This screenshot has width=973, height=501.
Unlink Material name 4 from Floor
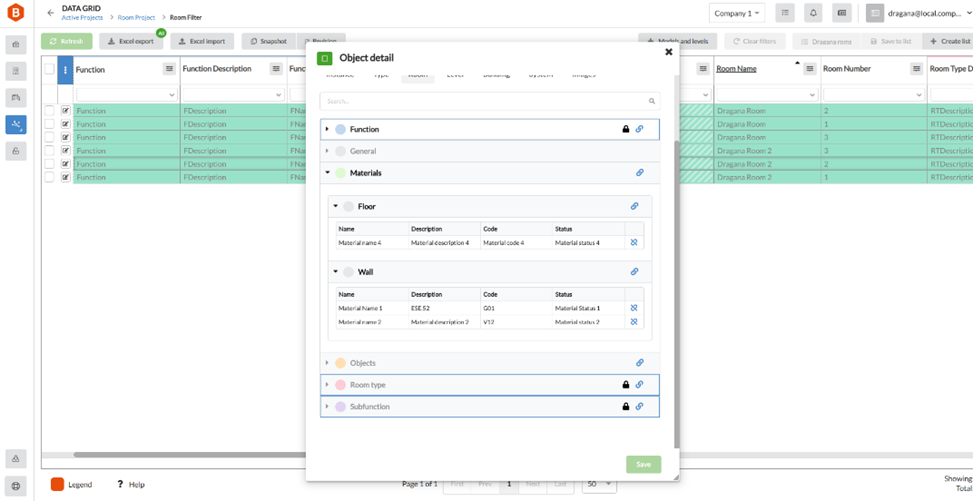tap(634, 243)
